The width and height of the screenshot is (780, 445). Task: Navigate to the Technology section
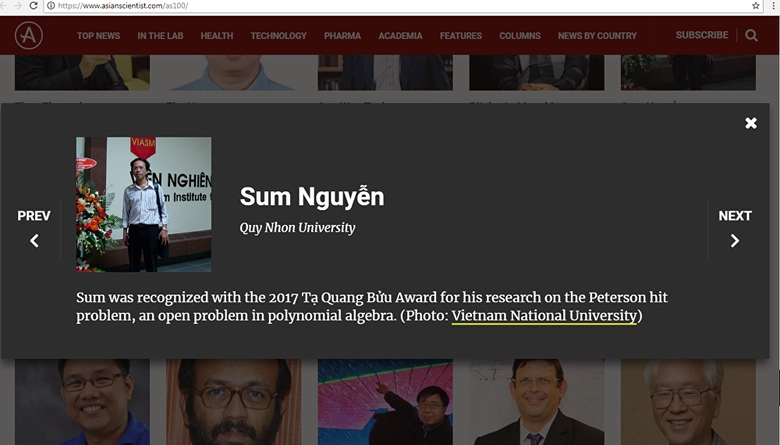pos(278,36)
